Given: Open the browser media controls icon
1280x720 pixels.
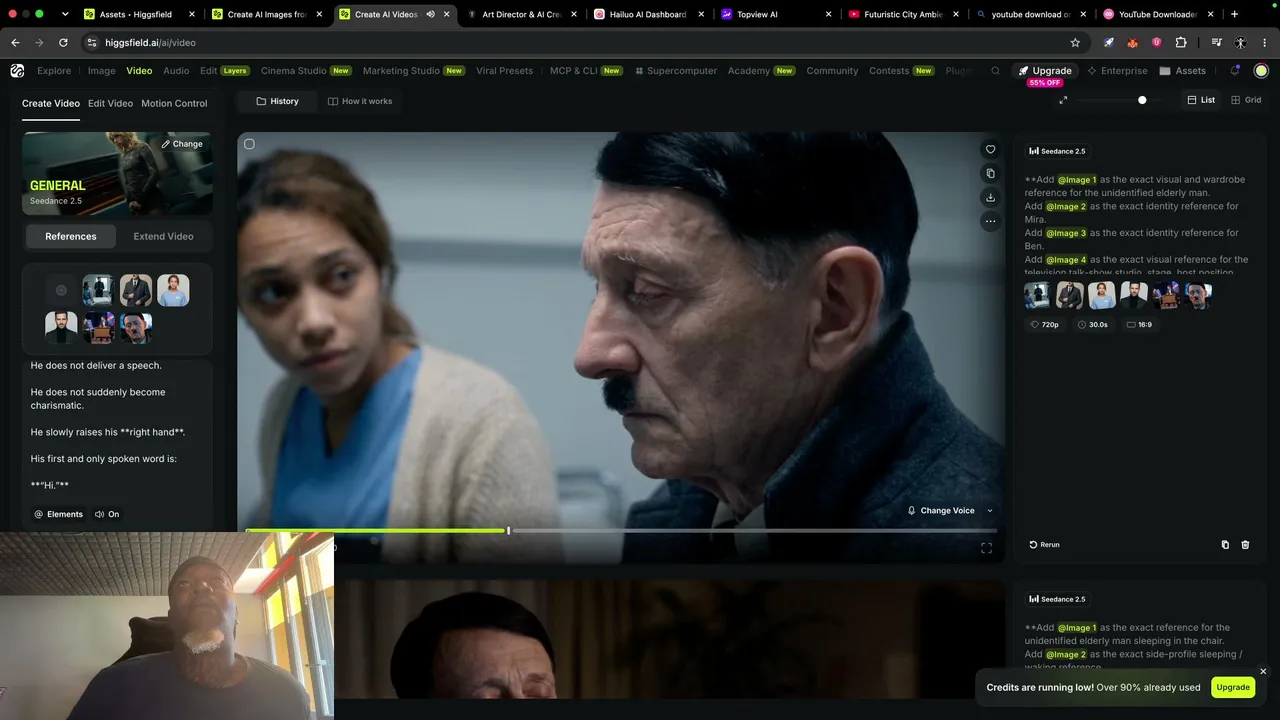Looking at the screenshot, I should coord(1216,43).
